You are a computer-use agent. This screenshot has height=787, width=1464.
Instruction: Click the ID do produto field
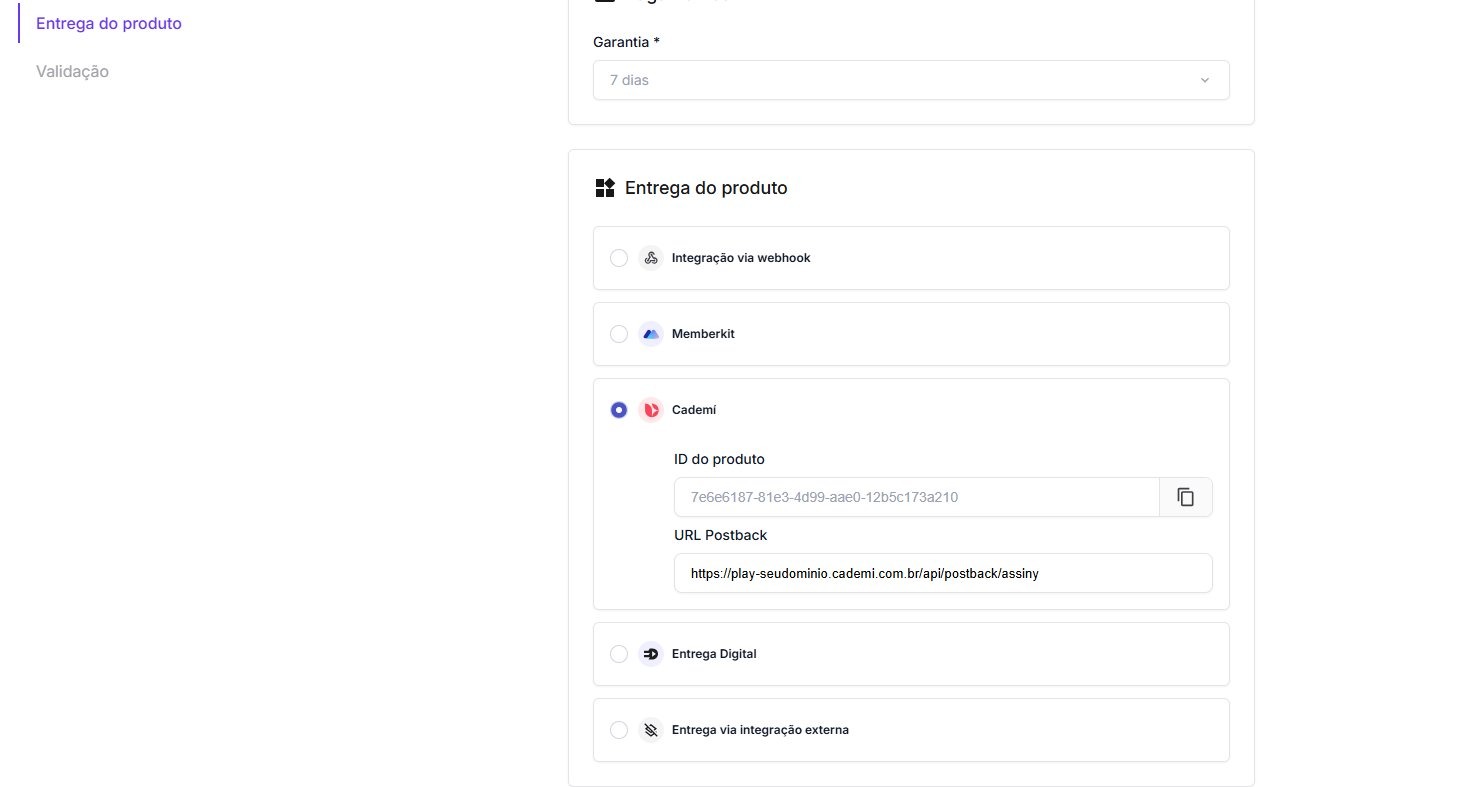tap(917, 497)
